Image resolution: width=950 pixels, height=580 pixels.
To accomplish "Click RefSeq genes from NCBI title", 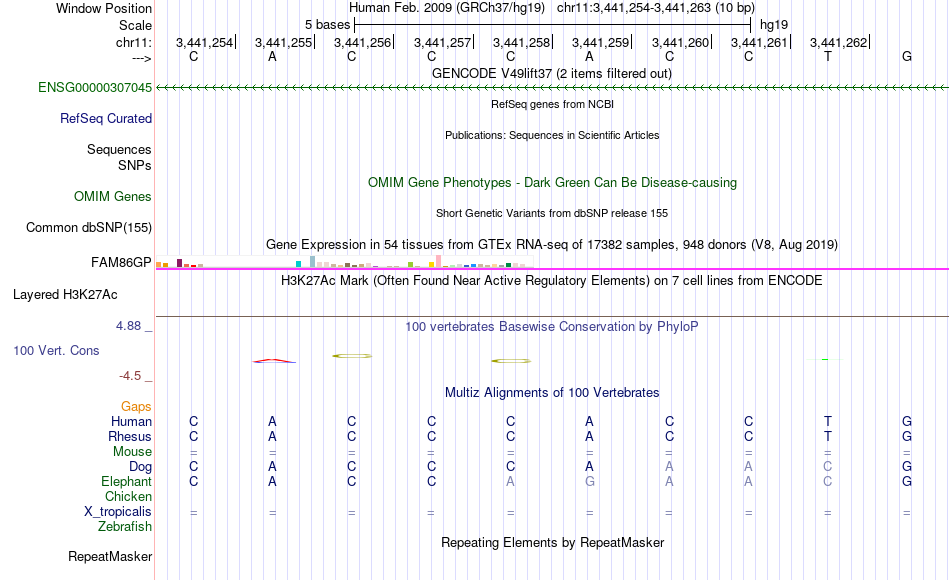I will [x=552, y=104].
